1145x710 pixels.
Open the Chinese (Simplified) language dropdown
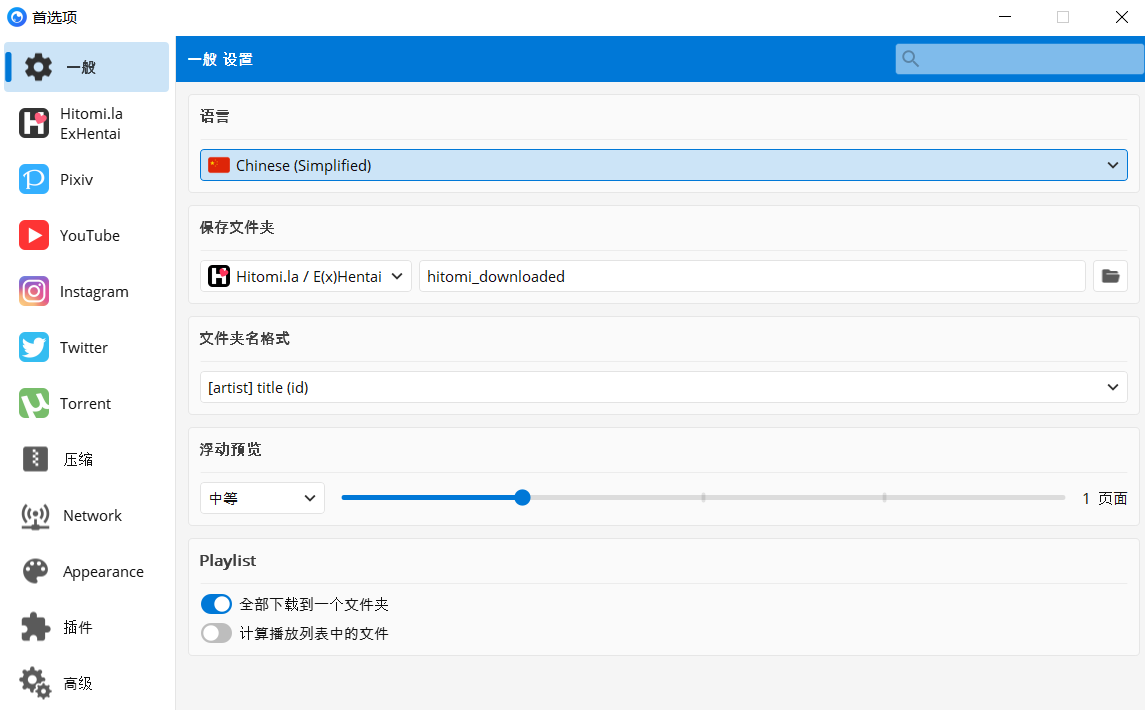coord(663,165)
